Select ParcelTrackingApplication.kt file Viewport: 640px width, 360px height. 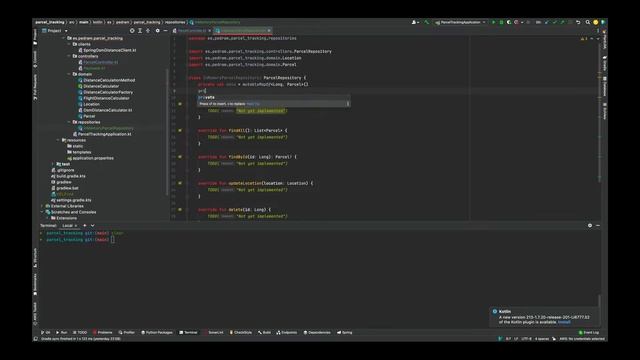(x=102, y=134)
